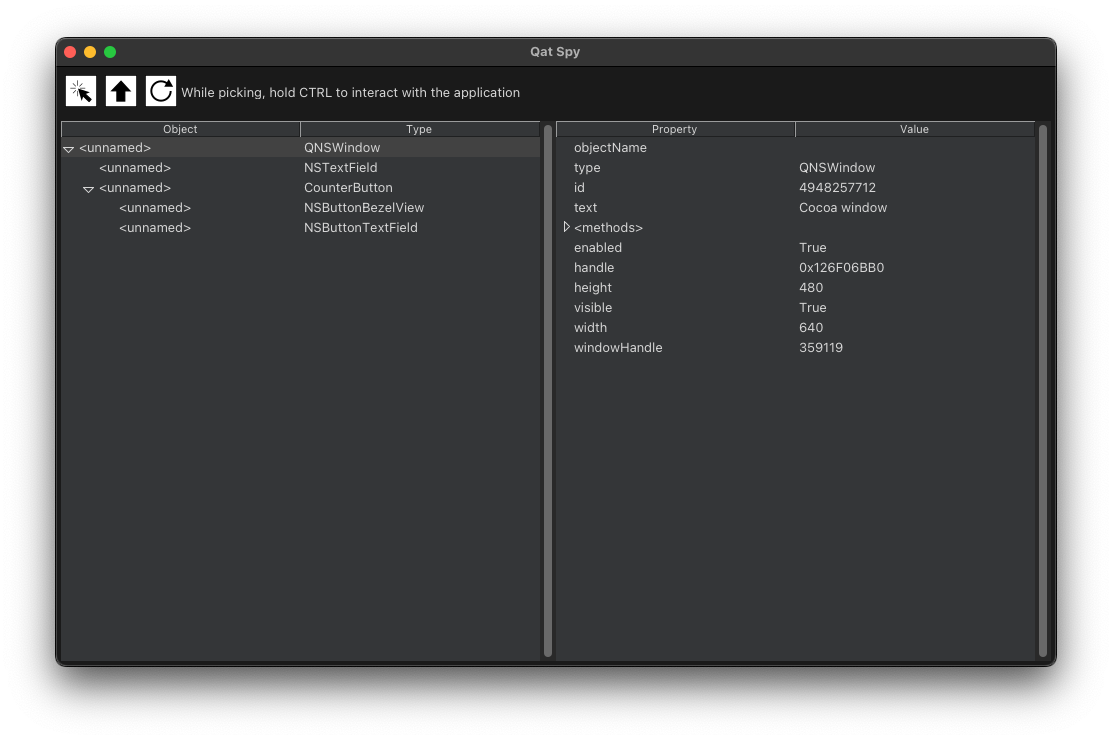Click the Type column header
This screenshot has width=1112, height=740.
419,129
